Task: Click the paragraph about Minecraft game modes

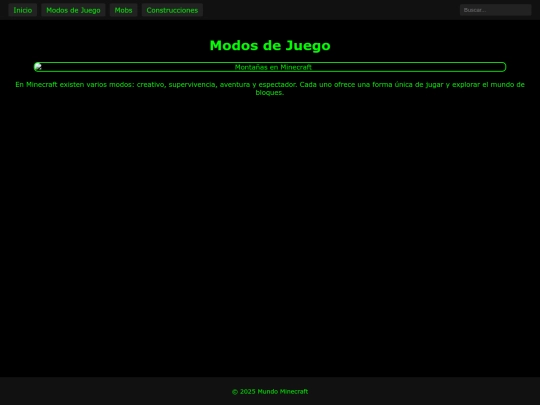Action: [270, 89]
